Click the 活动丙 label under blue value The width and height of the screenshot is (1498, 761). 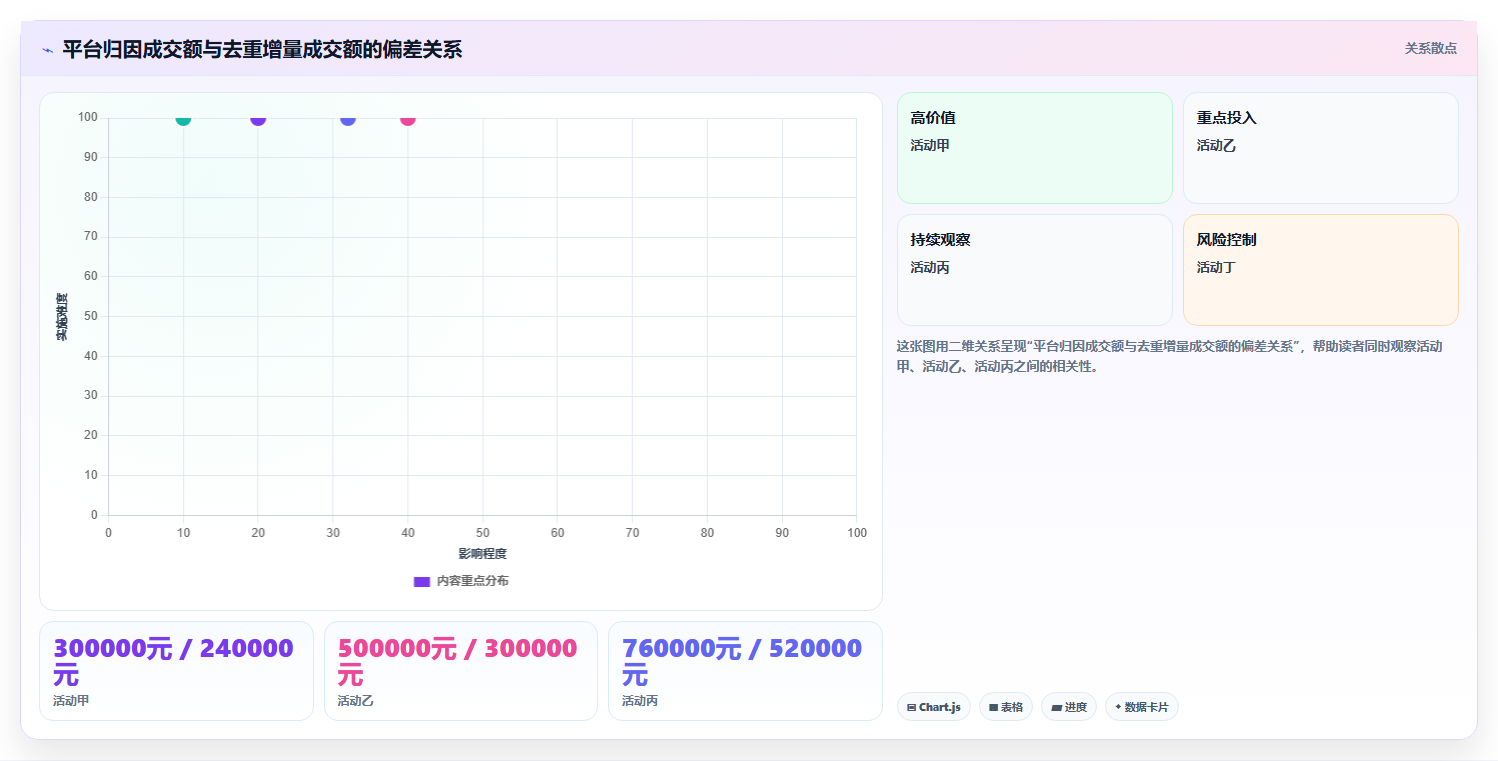click(640, 701)
